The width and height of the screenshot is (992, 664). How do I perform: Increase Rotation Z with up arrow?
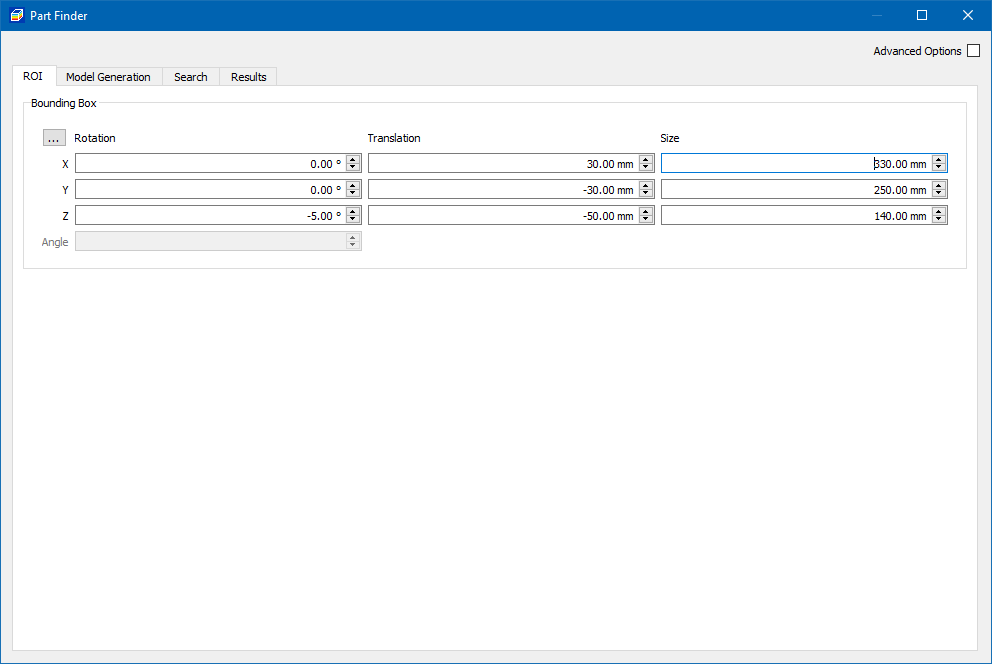(x=353, y=211)
